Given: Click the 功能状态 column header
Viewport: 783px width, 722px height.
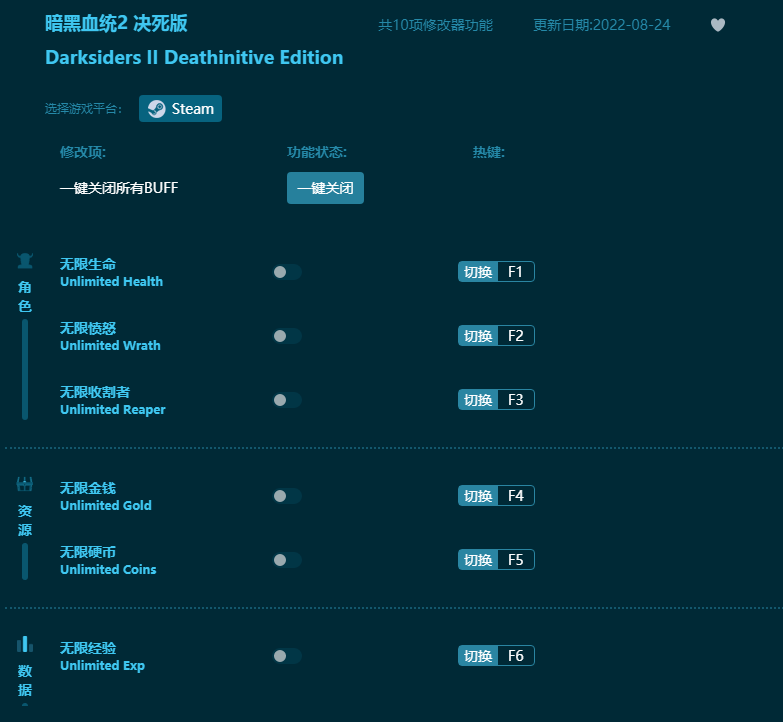Looking at the screenshot, I should click(x=317, y=152).
